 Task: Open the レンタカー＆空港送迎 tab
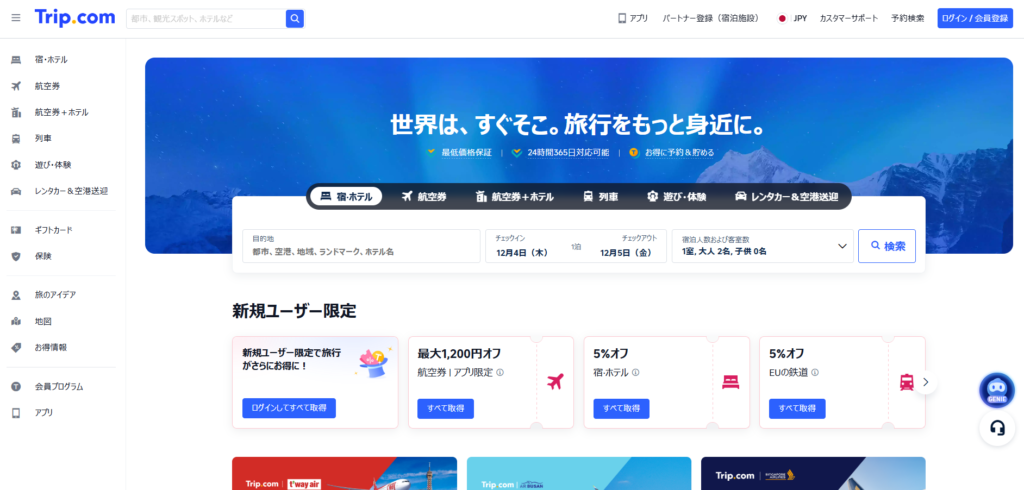pyautogui.click(x=786, y=197)
